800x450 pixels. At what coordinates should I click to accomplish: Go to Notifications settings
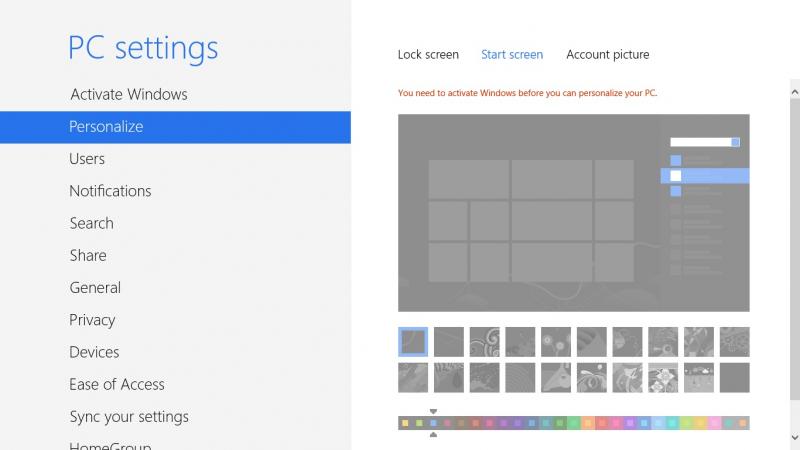110,191
